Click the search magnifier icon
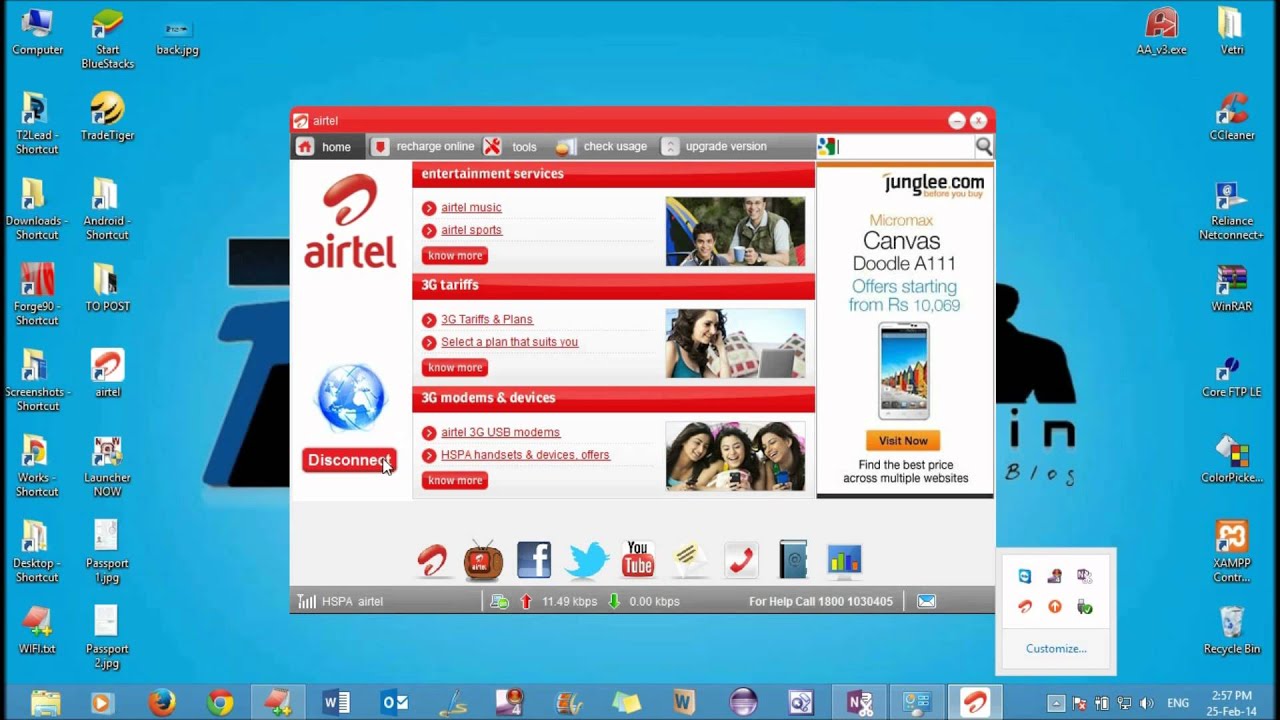 pyautogui.click(x=984, y=147)
